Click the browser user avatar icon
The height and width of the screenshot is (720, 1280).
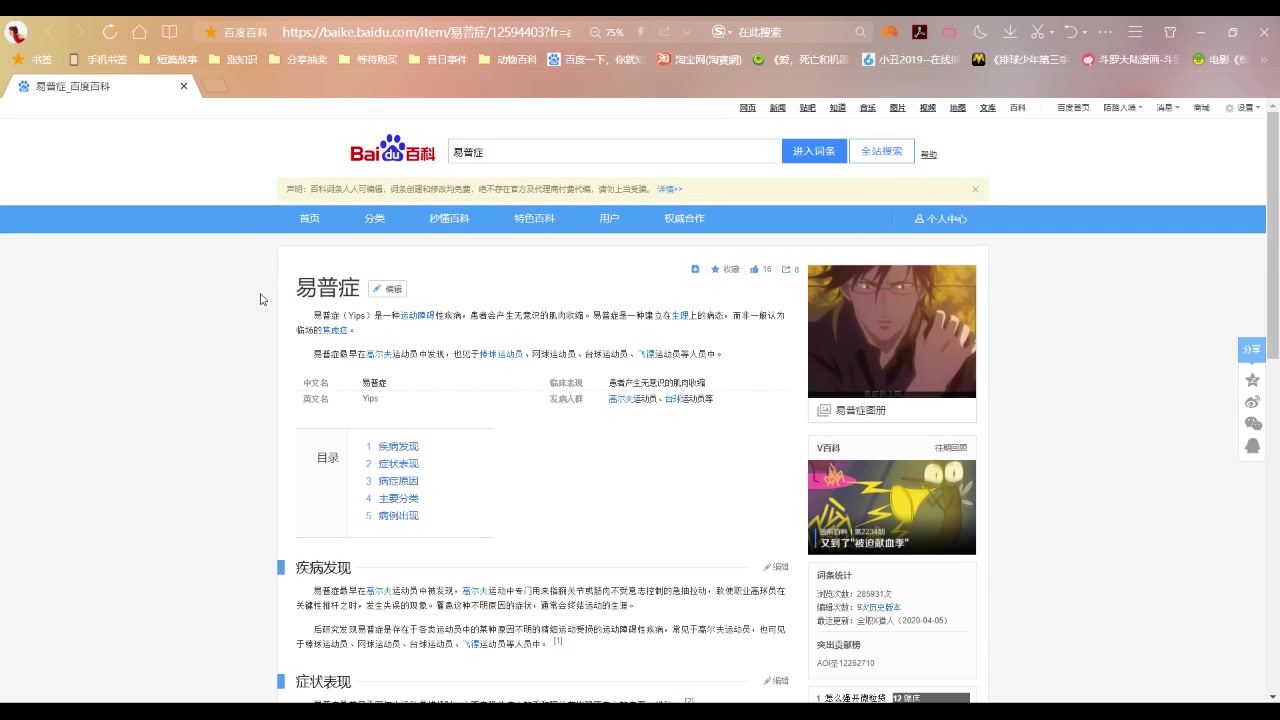pyautogui.click(x=16, y=32)
